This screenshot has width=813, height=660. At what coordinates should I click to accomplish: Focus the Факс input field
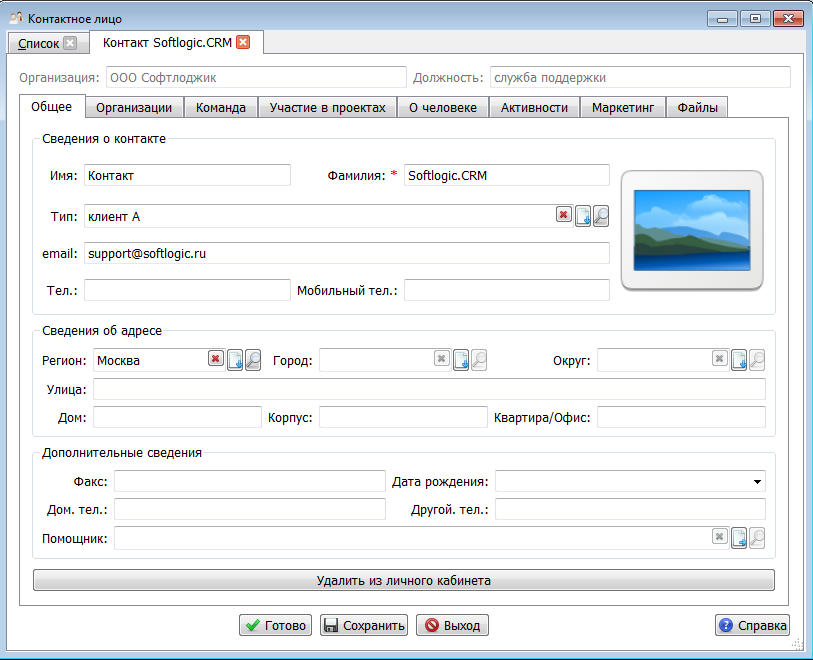pos(250,482)
